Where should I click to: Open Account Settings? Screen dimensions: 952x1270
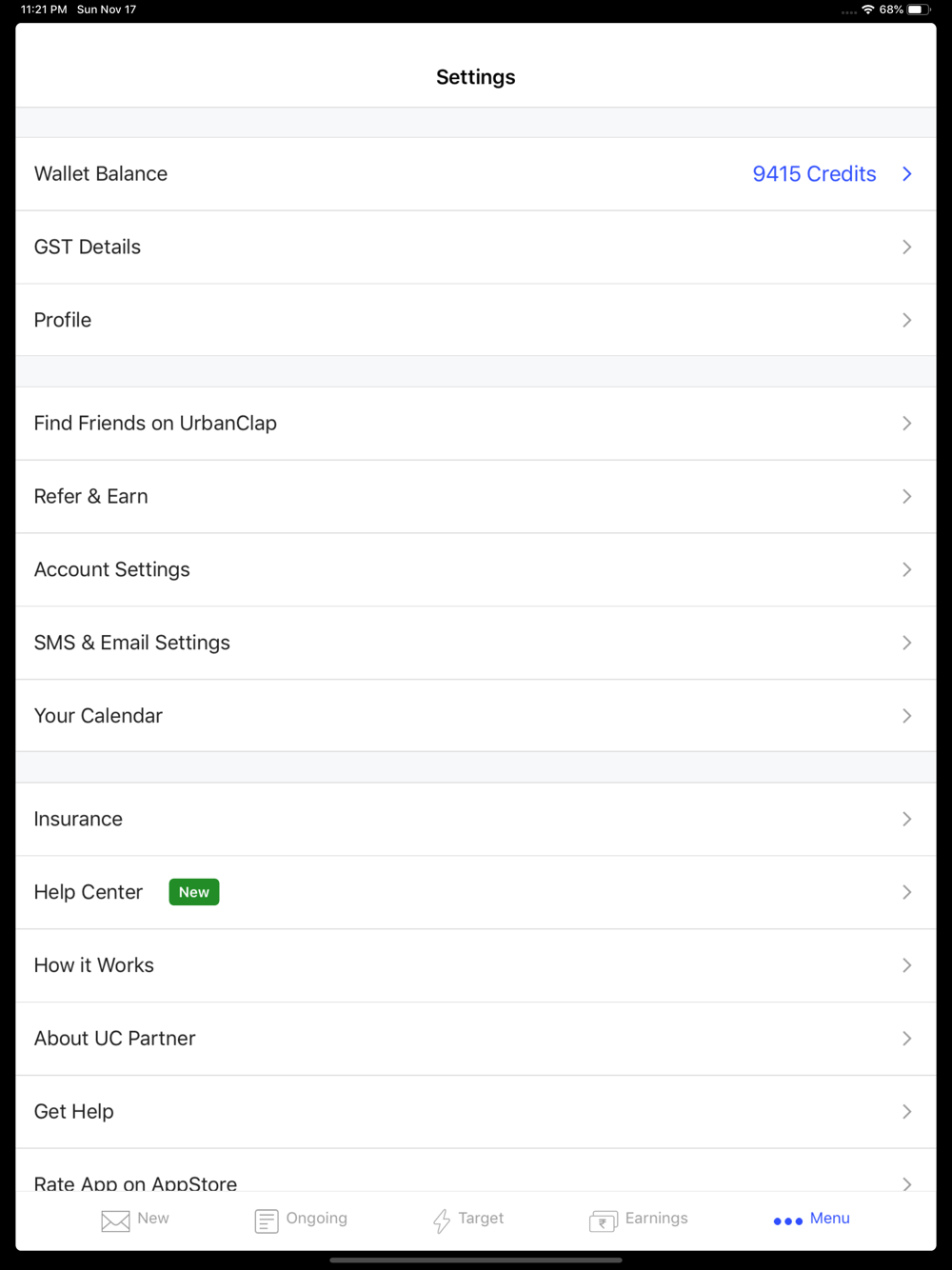476,569
